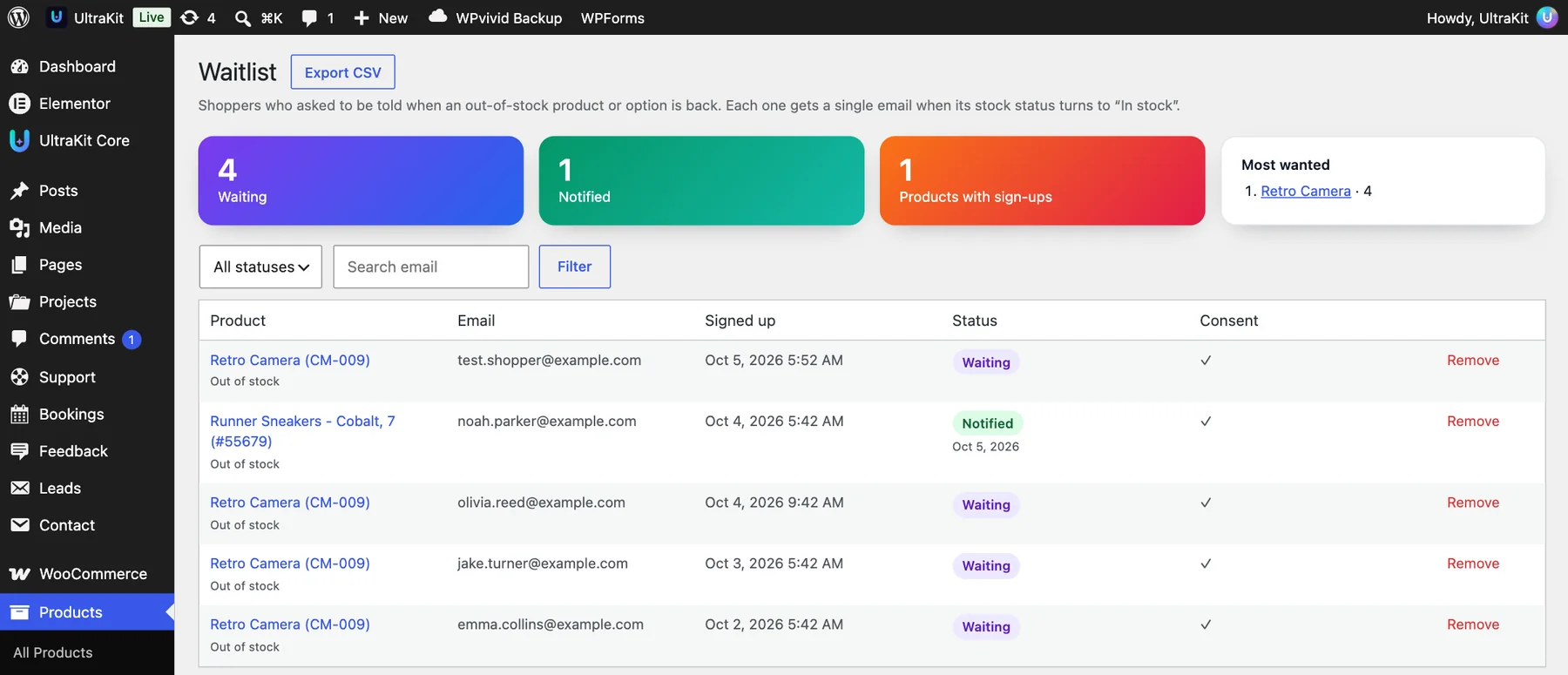Click the WooCommerce logo icon

pos(19,574)
